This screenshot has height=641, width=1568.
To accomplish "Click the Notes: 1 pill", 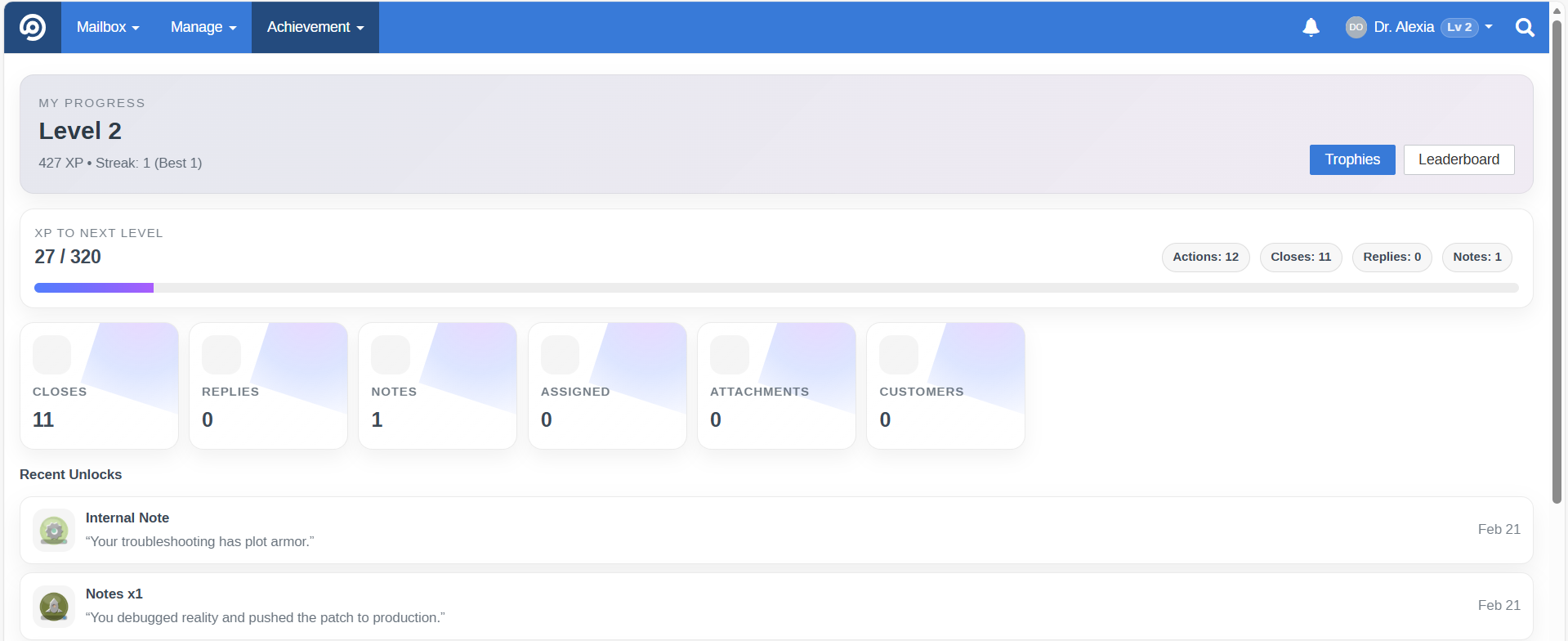I will pyautogui.click(x=1477, y=257).
